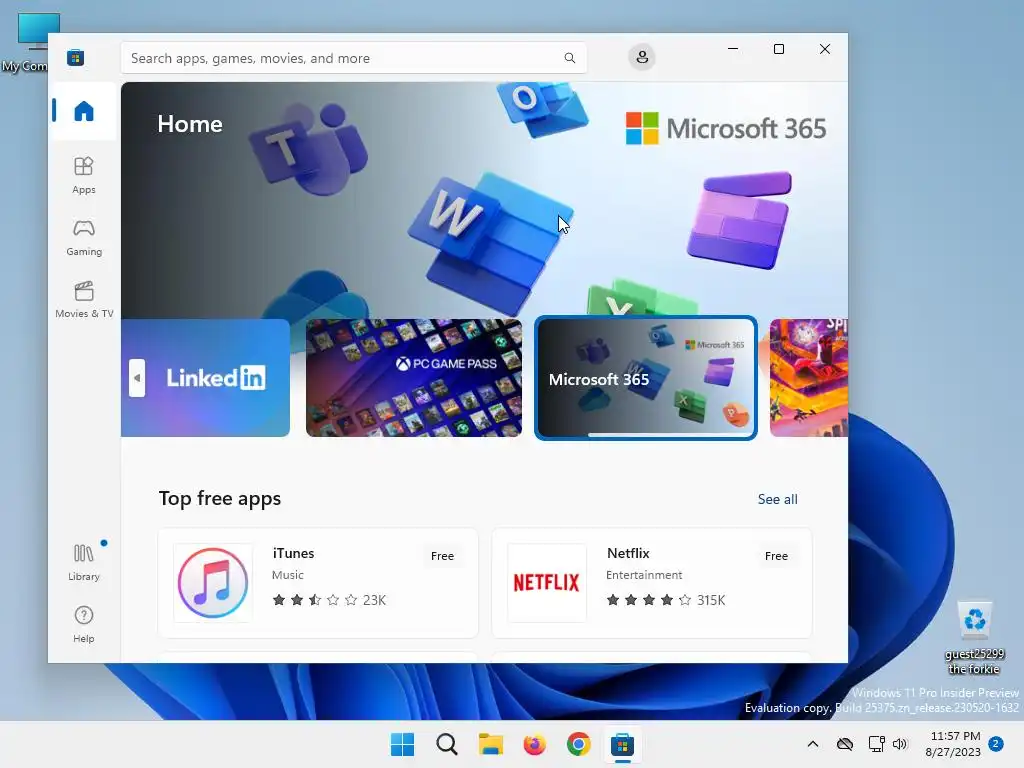Click the Microsoft 365 hero banner

pos(484,200)
